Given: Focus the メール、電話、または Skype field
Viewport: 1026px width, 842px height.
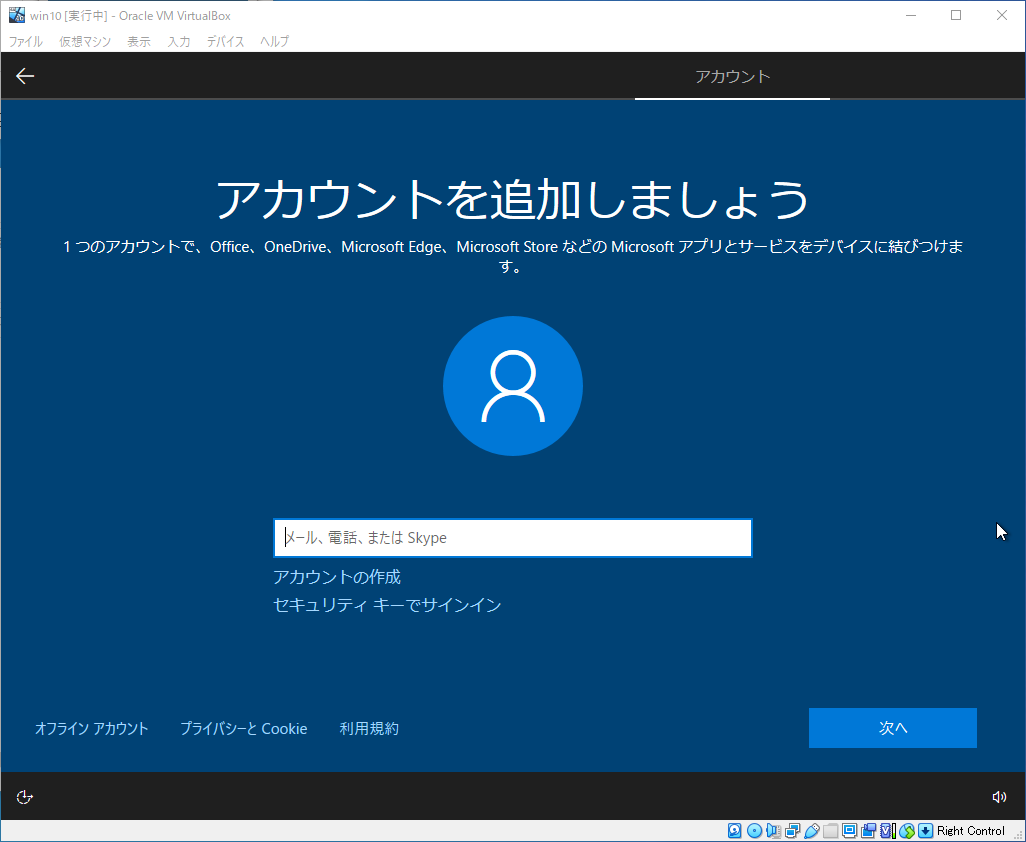Looking at the screenshot, I should 513,538.
